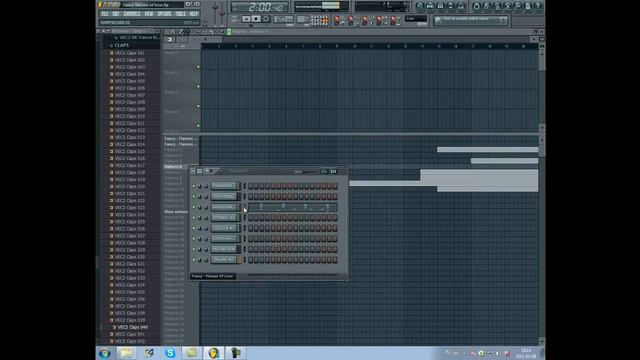Click the transport Stop button
Image resolution: width=640 pixels, height=360 pixels.
[x=256, y=19]
